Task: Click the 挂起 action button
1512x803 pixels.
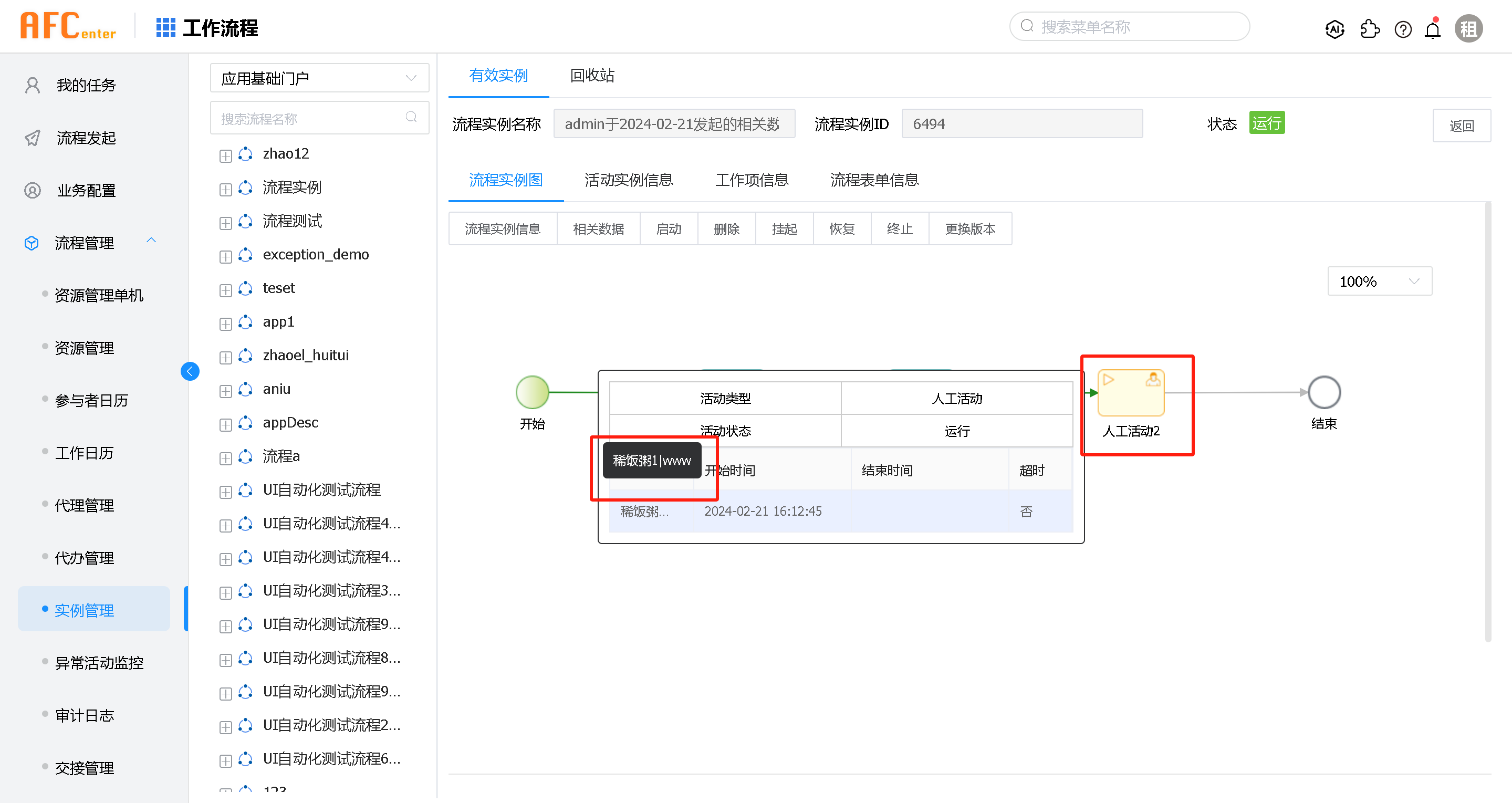Action: point(784,228)
